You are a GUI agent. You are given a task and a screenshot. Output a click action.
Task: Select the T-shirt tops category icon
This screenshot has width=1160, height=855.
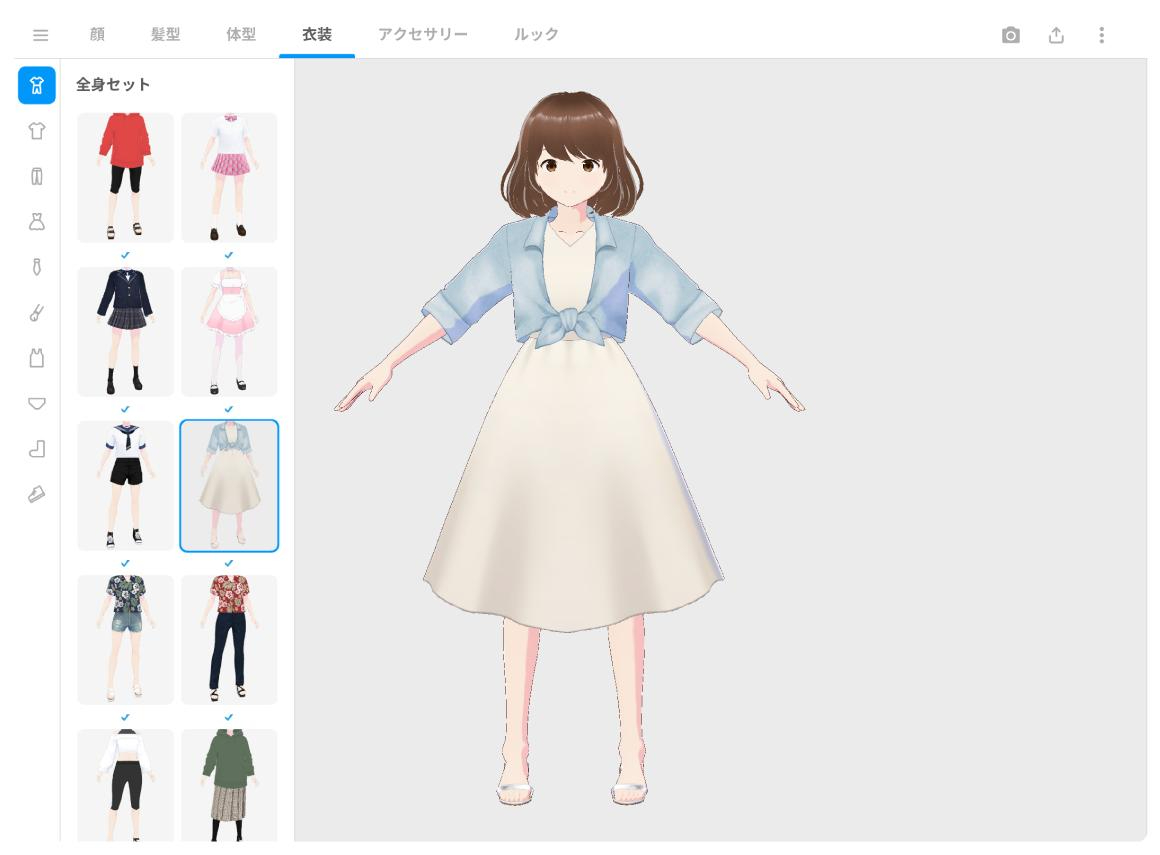point(37,131)
